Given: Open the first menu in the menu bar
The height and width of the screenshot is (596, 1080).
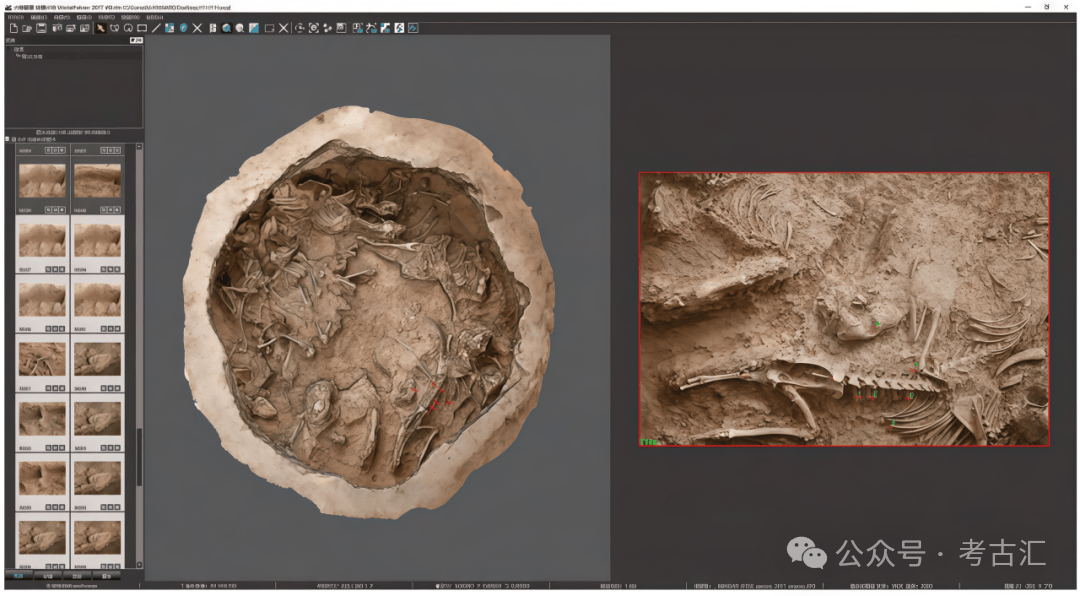Looking at the screenshot, I should (16, 17).
